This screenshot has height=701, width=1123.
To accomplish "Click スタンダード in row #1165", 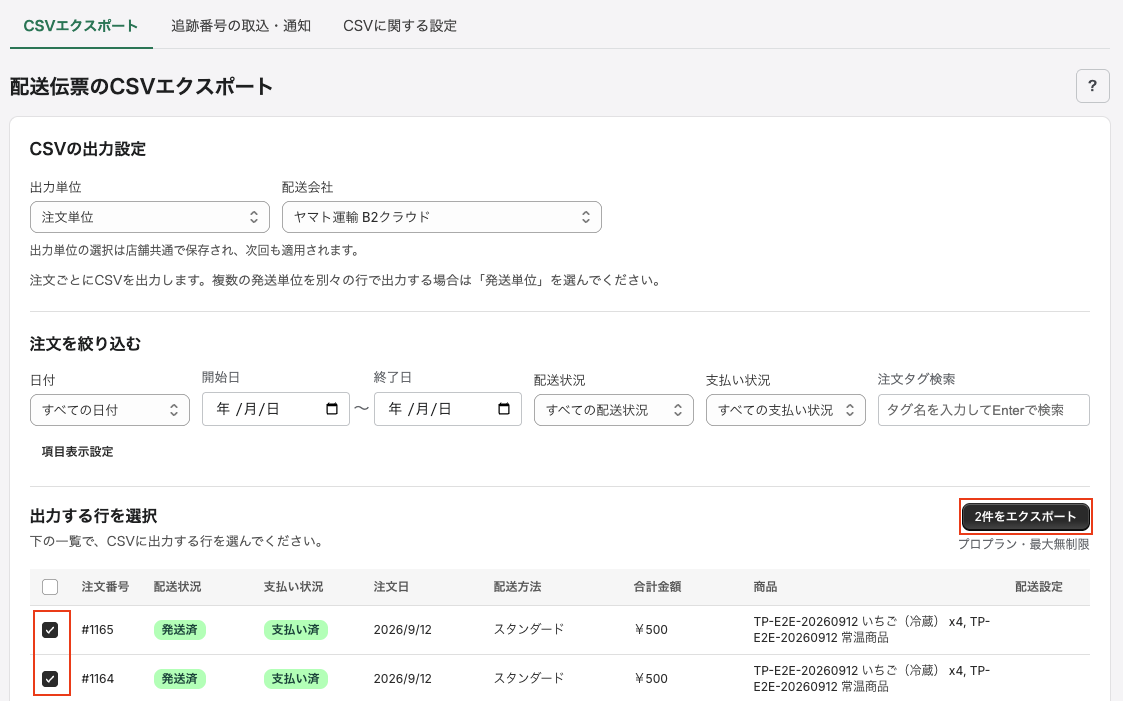I will click(x=529, y=630).
